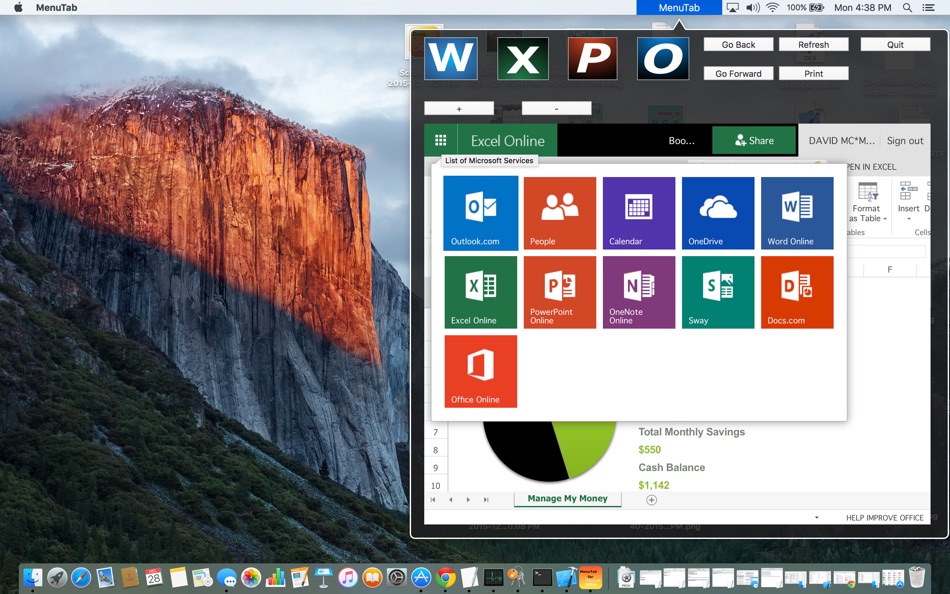Jump to first sheet navigation arrow

pos(433,500)
